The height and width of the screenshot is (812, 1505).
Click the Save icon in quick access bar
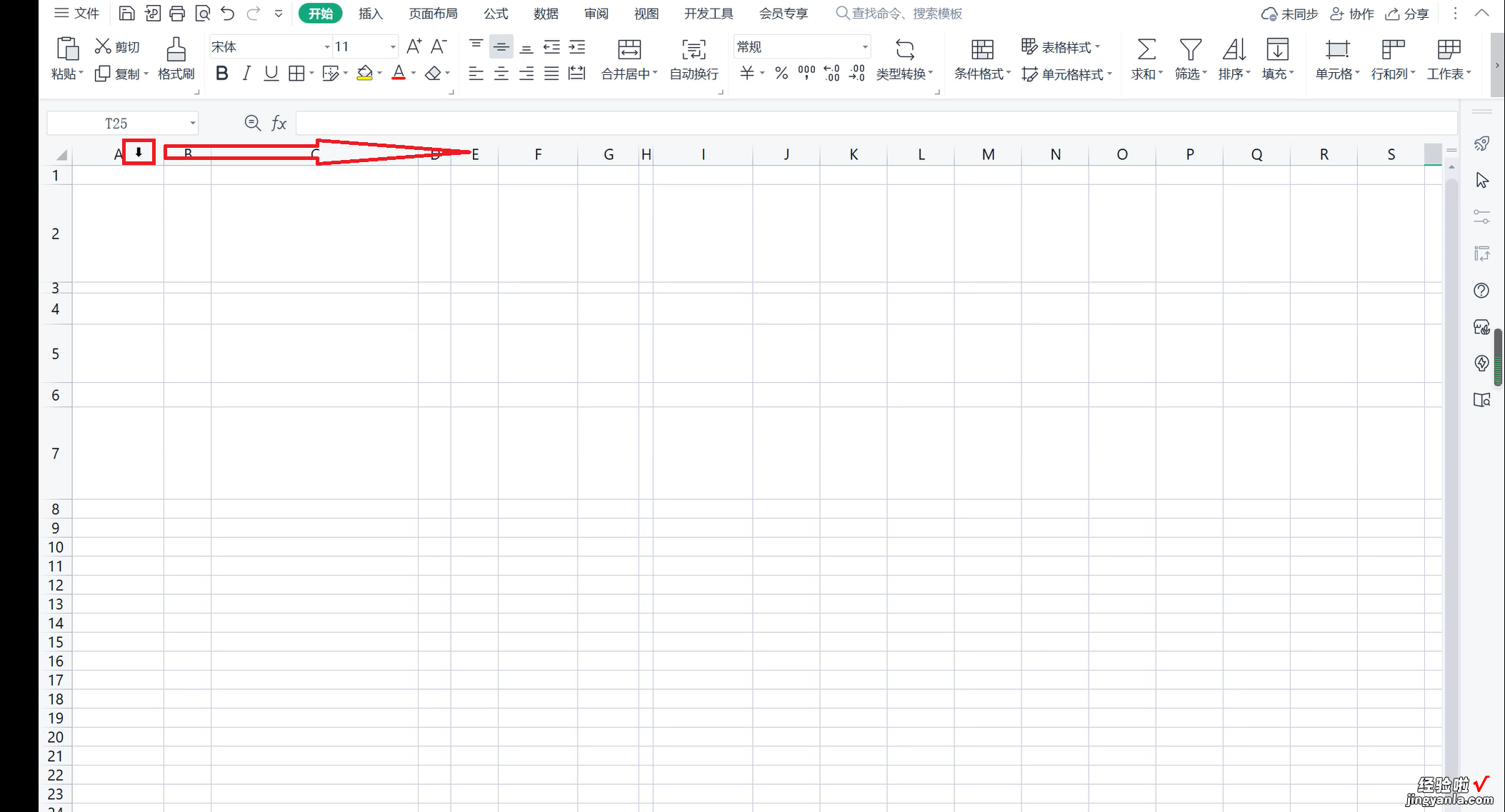(x=126, y=14)
